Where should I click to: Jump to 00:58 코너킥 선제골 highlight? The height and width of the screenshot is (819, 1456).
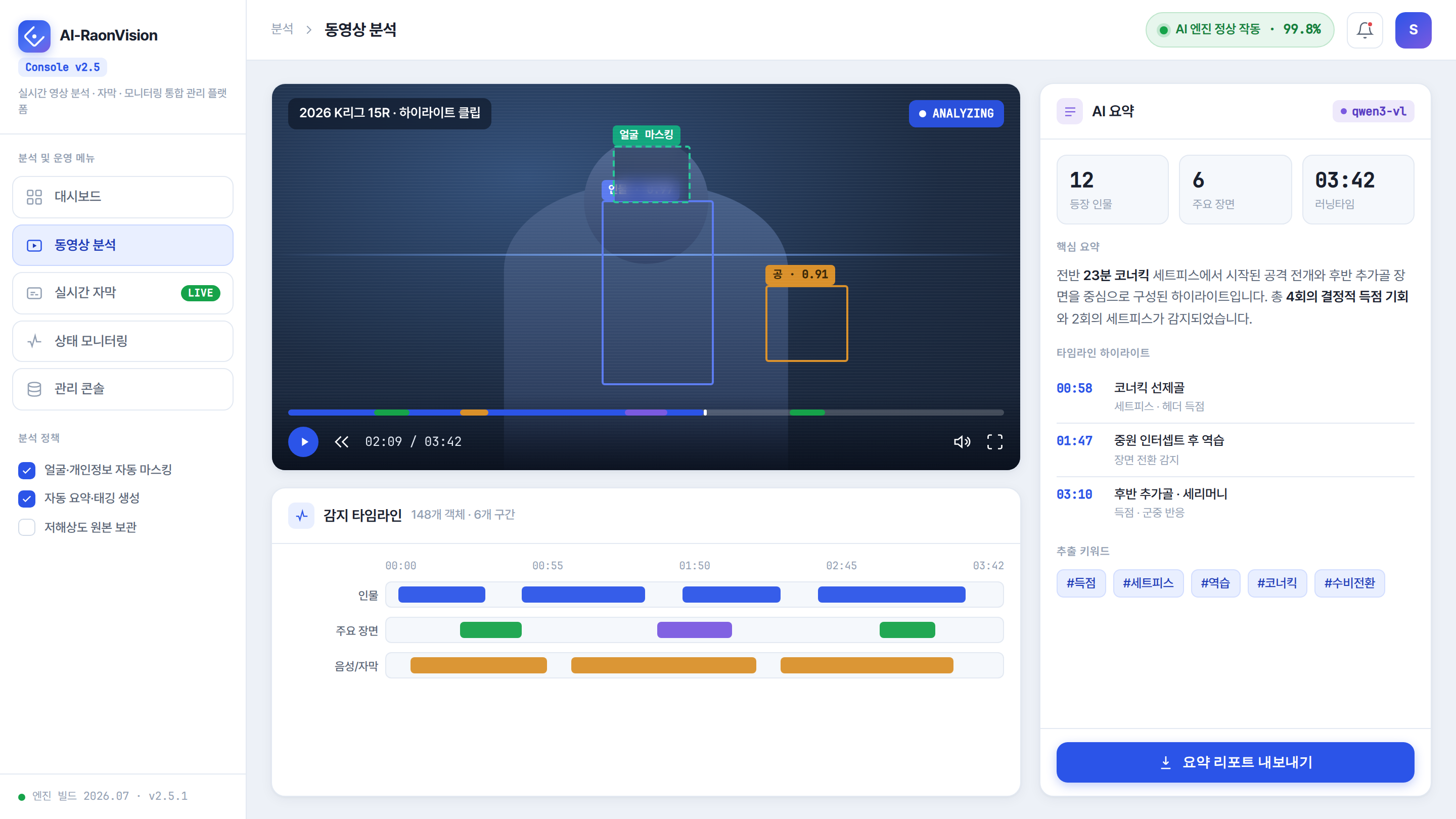point(1235,396)
